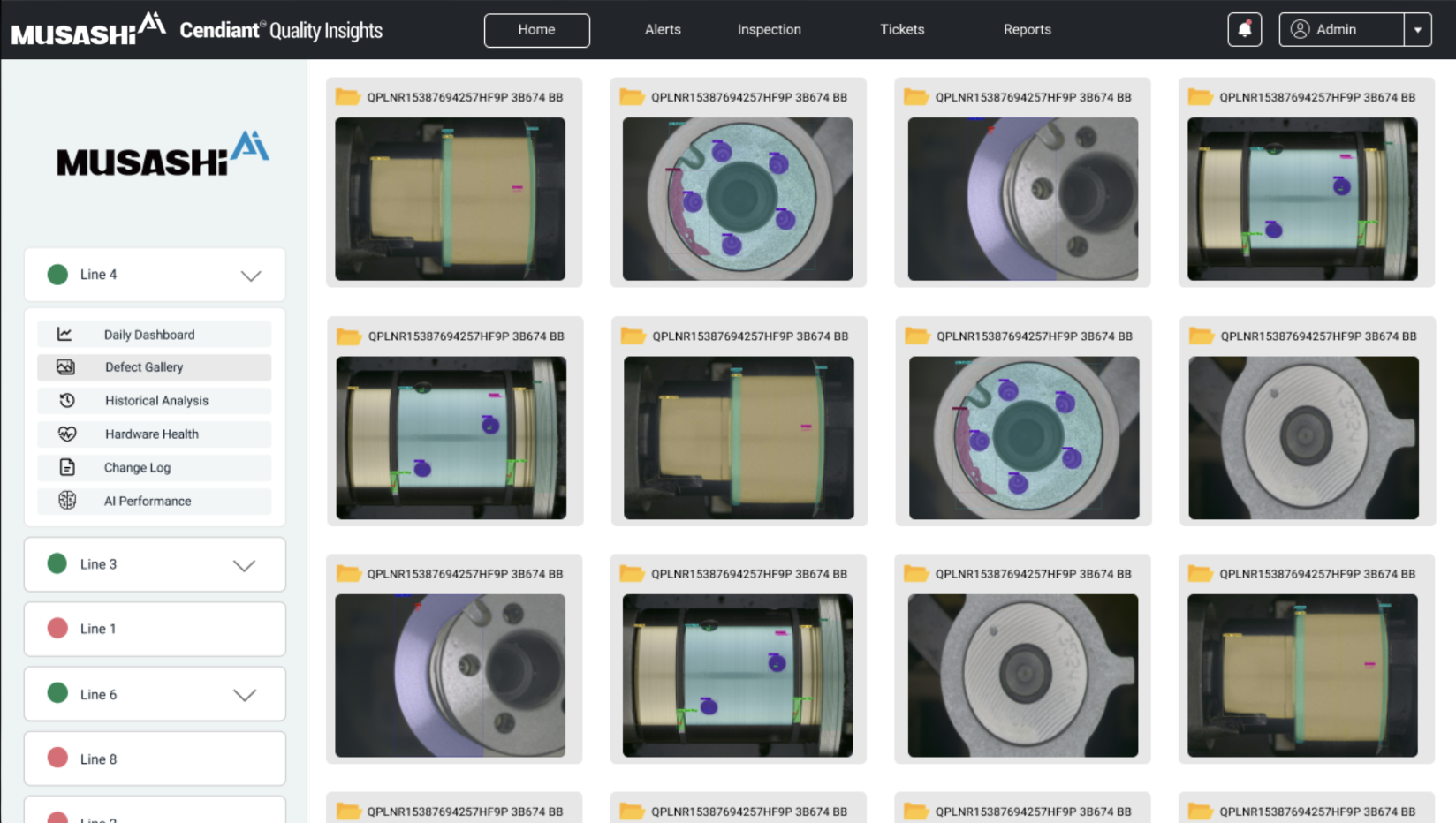1456x823 pixels.
Task: Click folder icon on first row, second card
Action: tap(632, 97)
